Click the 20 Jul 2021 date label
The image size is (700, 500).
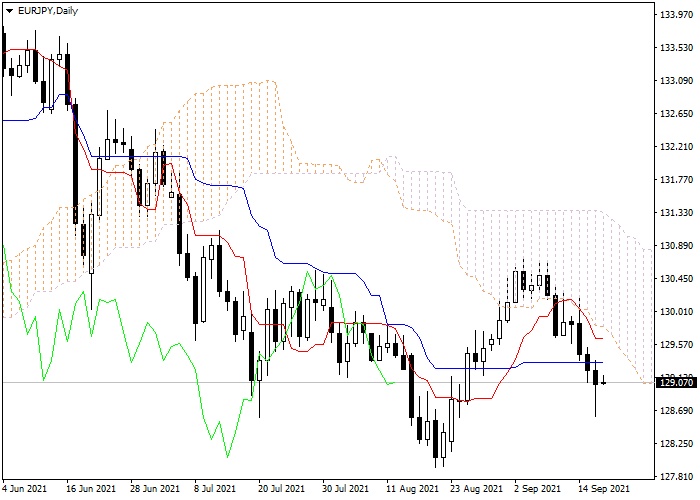click(280, 489)
